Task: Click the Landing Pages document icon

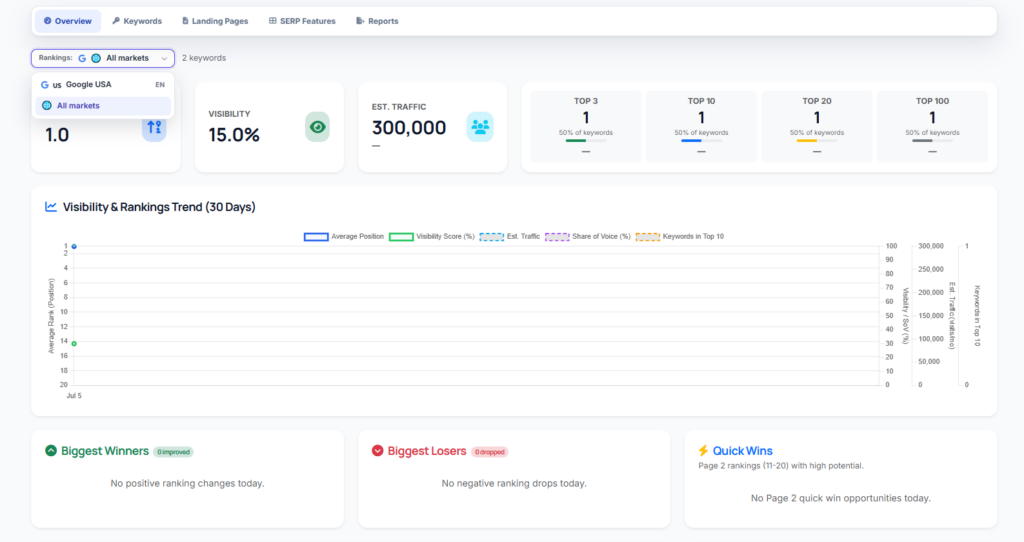Action: (185, 21)
